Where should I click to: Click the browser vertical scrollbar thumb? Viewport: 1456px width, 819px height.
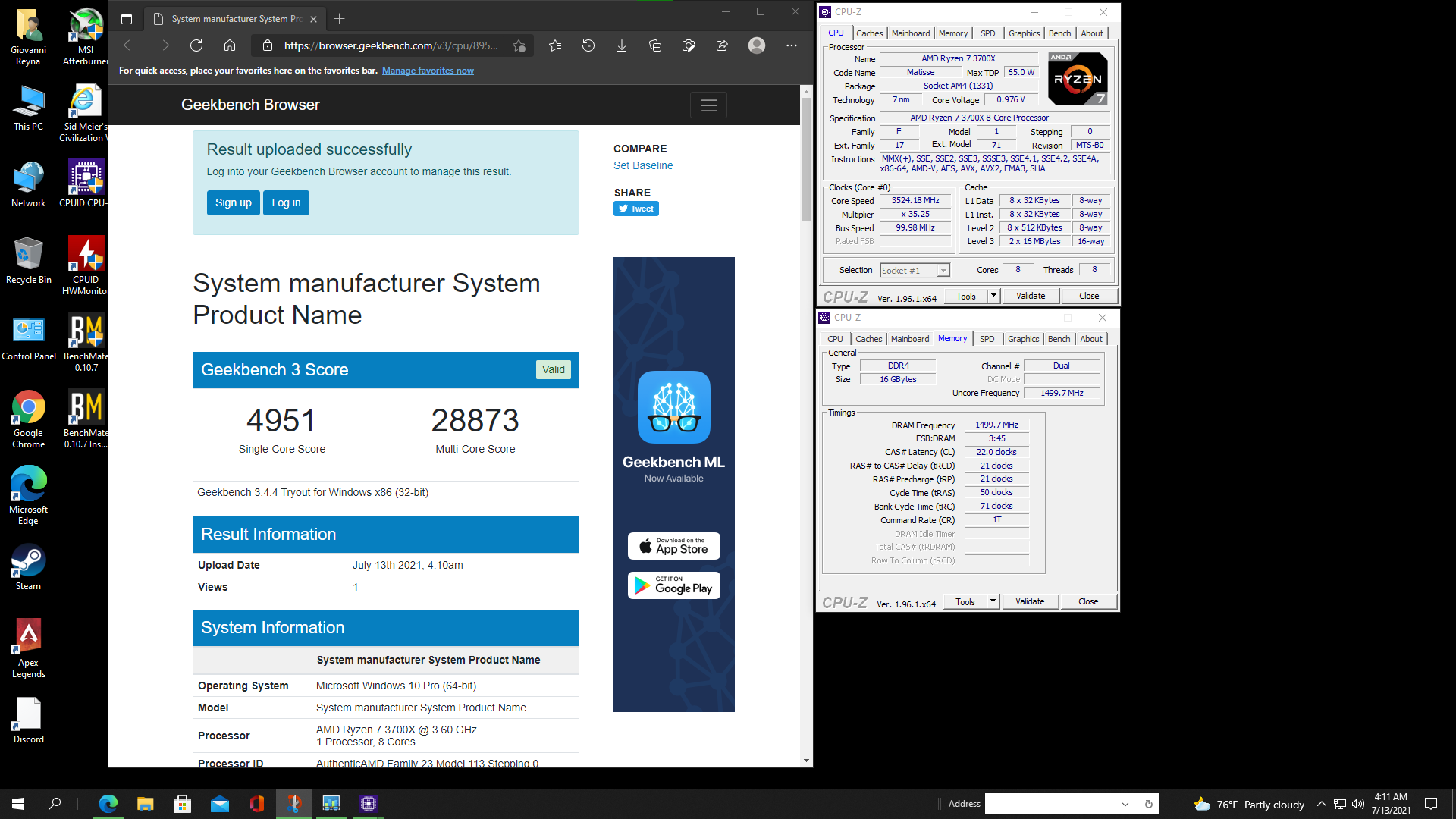[x=806, y=159]
